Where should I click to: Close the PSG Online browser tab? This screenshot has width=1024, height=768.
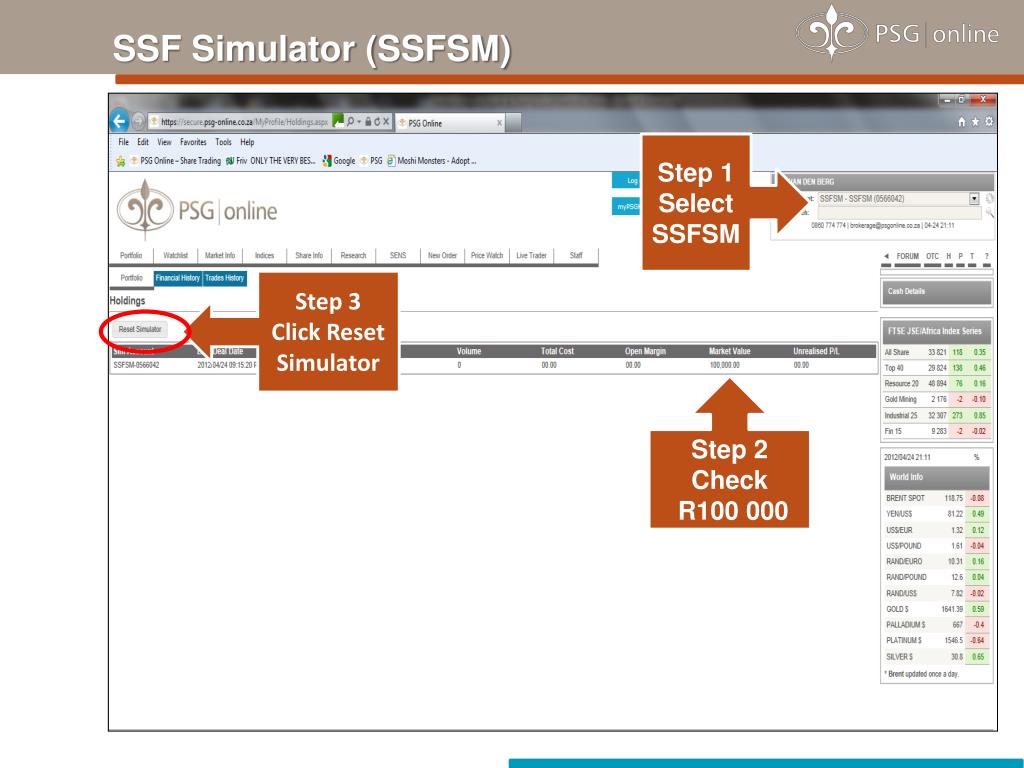[x=500, y=123]
